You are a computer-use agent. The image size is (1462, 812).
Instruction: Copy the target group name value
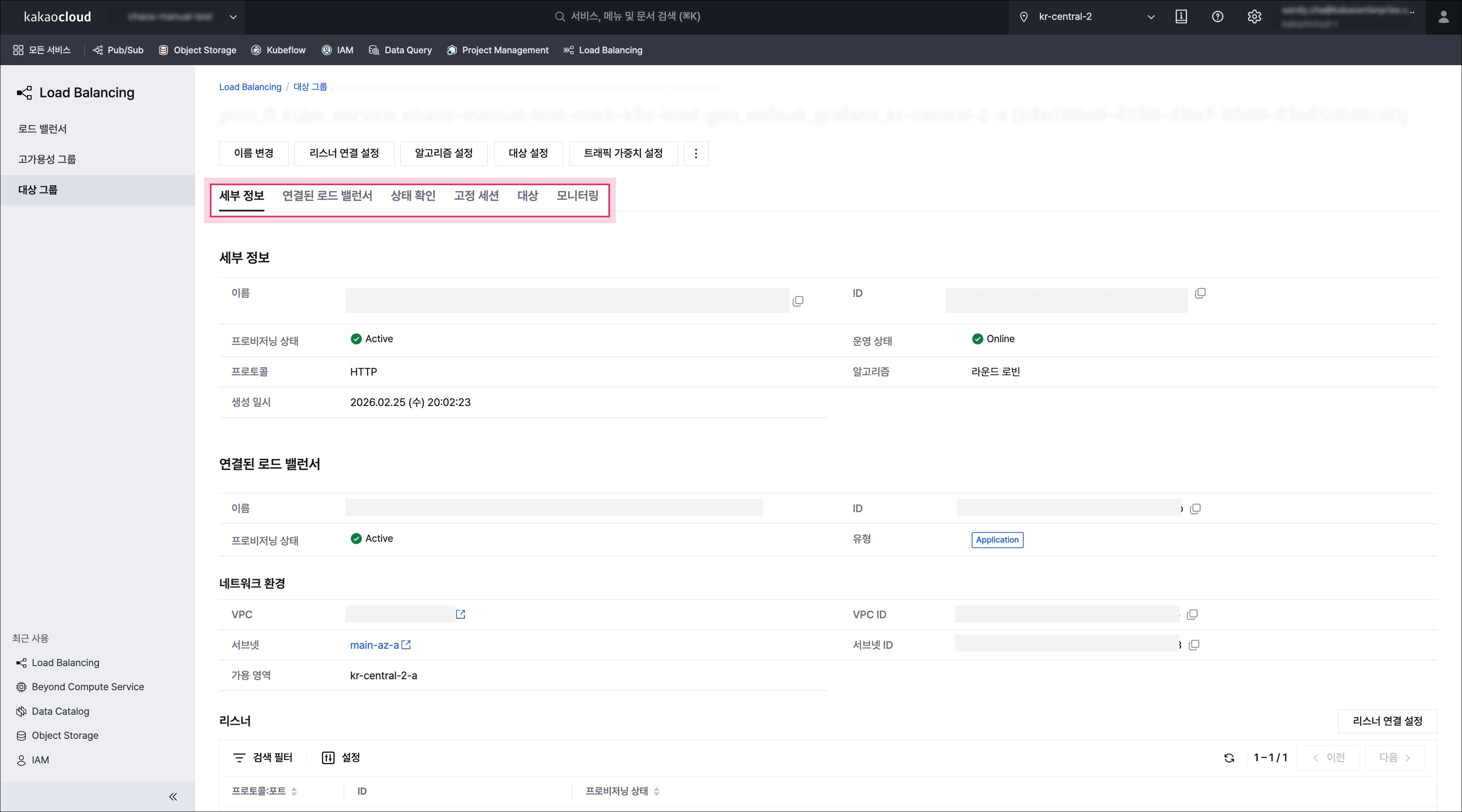(798, 301)
